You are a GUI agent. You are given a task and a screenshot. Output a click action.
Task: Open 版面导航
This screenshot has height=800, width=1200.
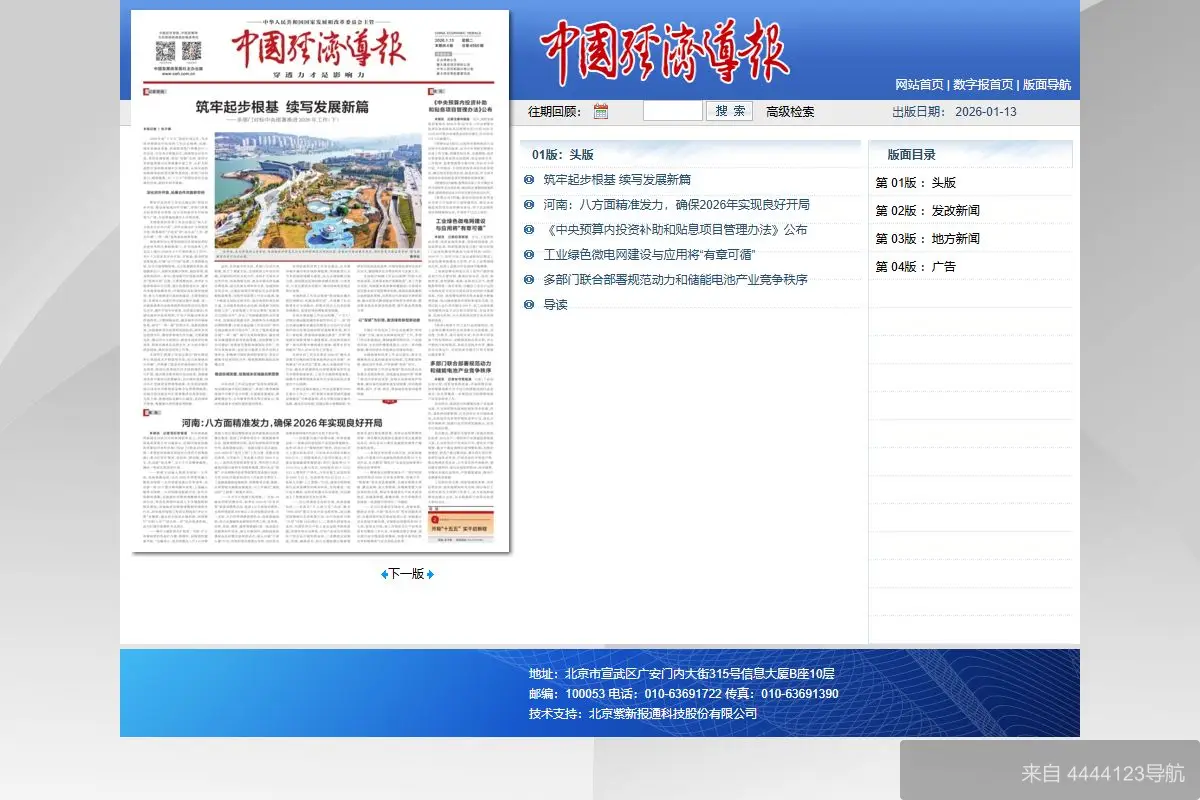point(1045,85)
